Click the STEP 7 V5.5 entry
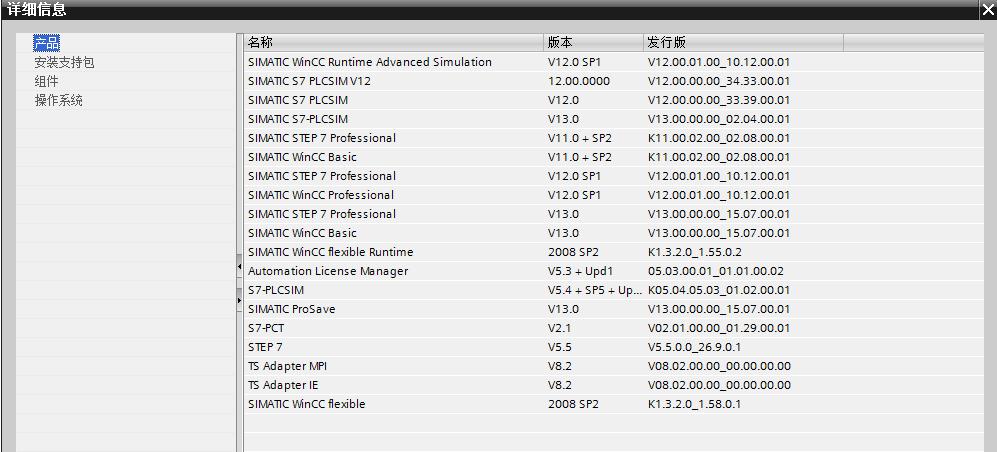Screen dimensions: 997x452 [x=266, y=347]
